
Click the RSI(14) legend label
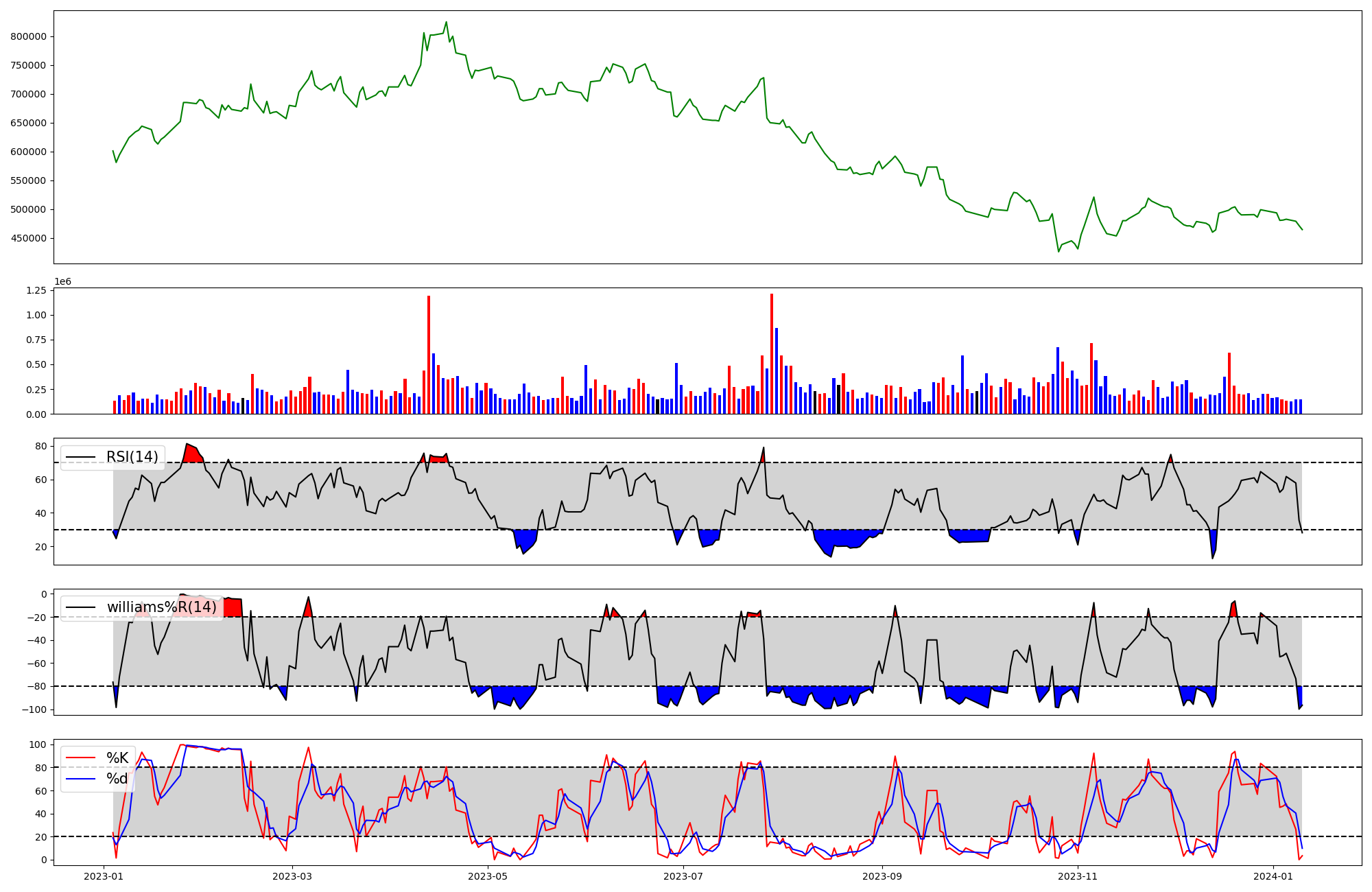coord(132,457)
